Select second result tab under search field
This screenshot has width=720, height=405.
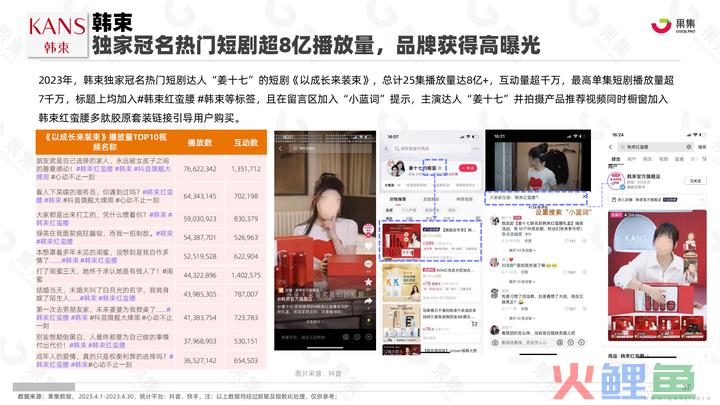632,159
